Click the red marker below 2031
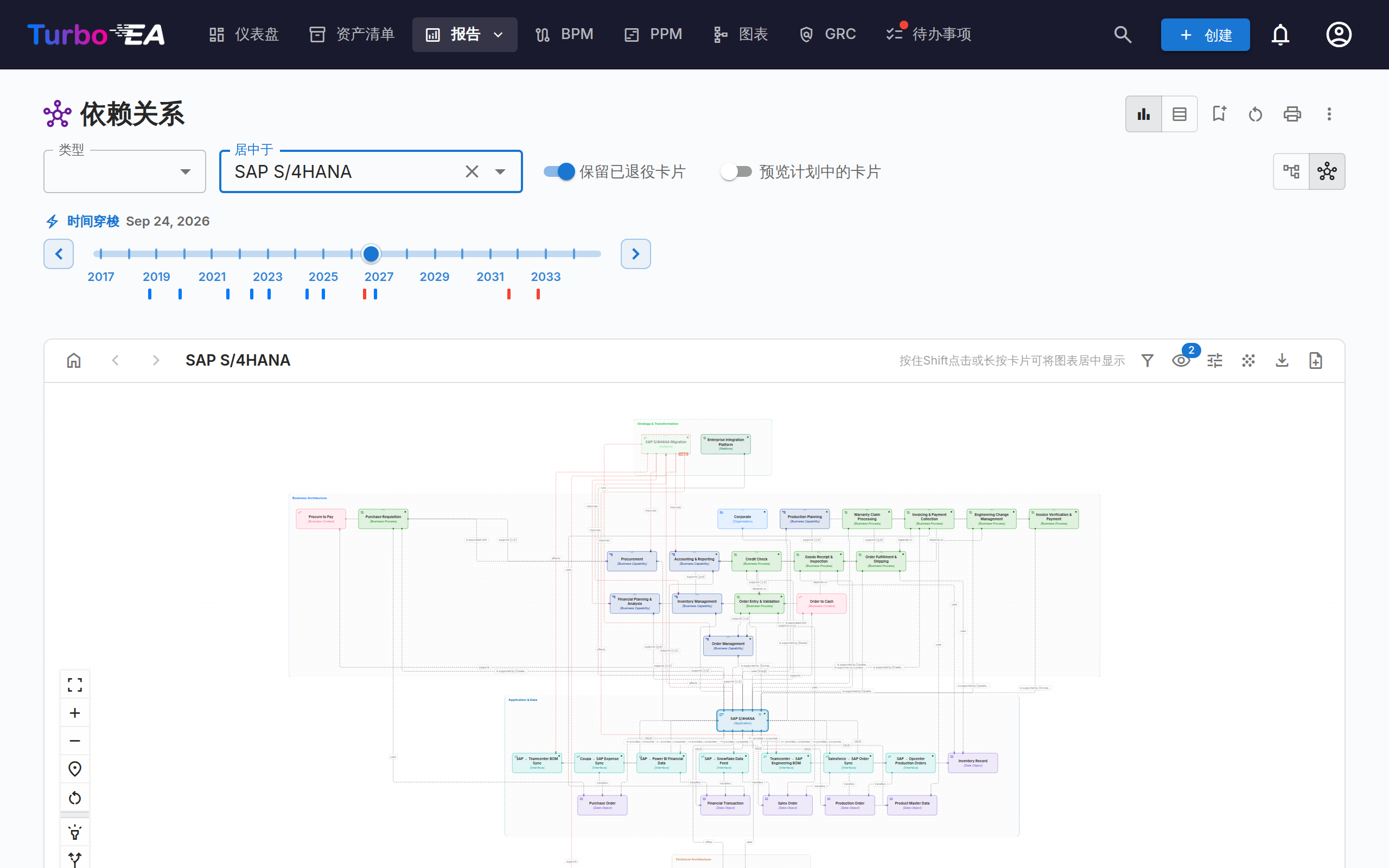The height and width of the screenshot is (868, 1389). pos(508,294)
